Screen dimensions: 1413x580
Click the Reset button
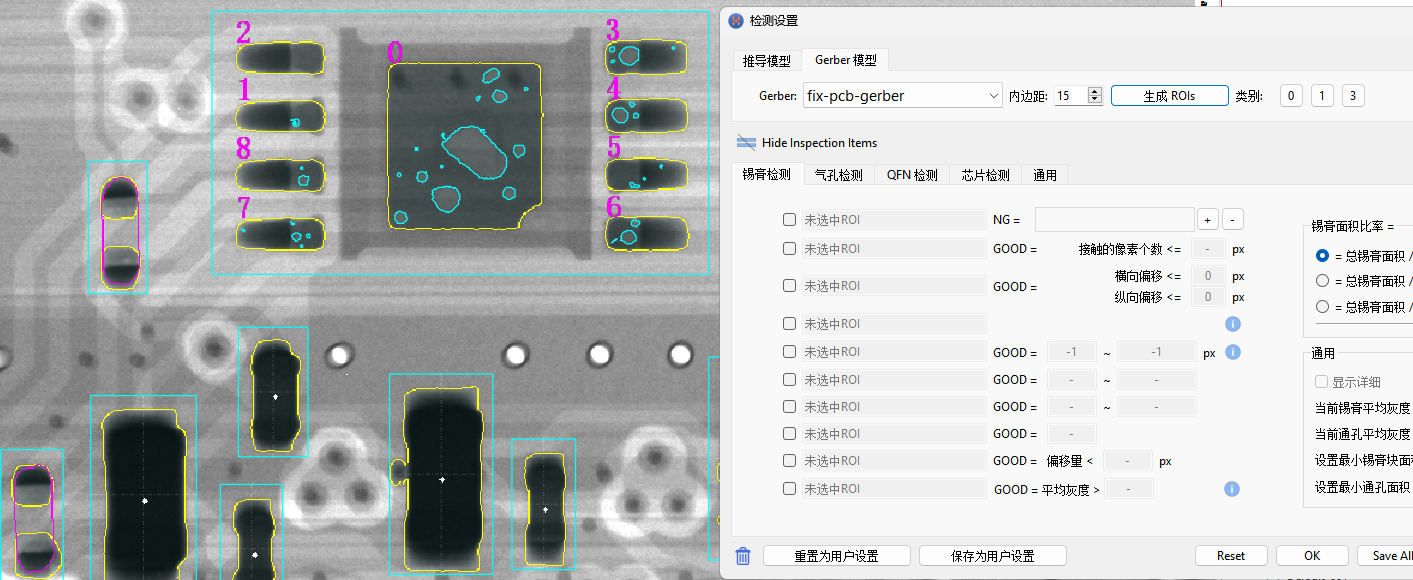pyautogui.click(x=1231, y=556)
